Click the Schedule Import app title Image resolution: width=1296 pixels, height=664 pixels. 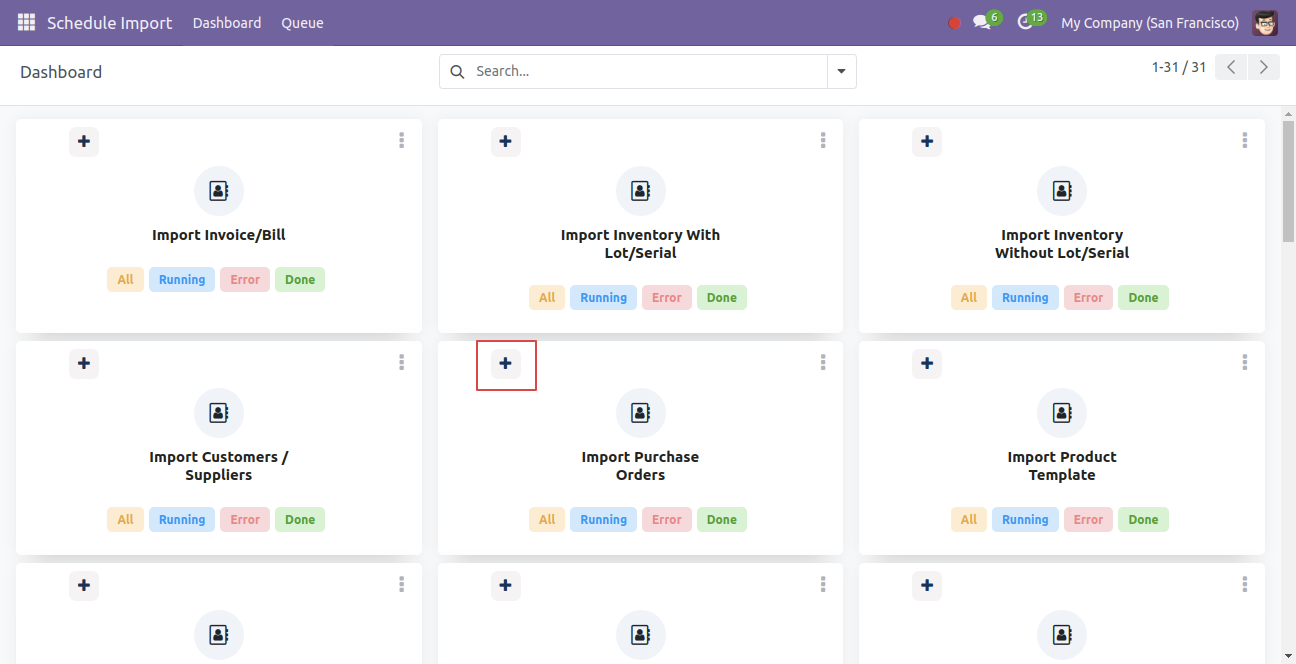tap(110, 23)
